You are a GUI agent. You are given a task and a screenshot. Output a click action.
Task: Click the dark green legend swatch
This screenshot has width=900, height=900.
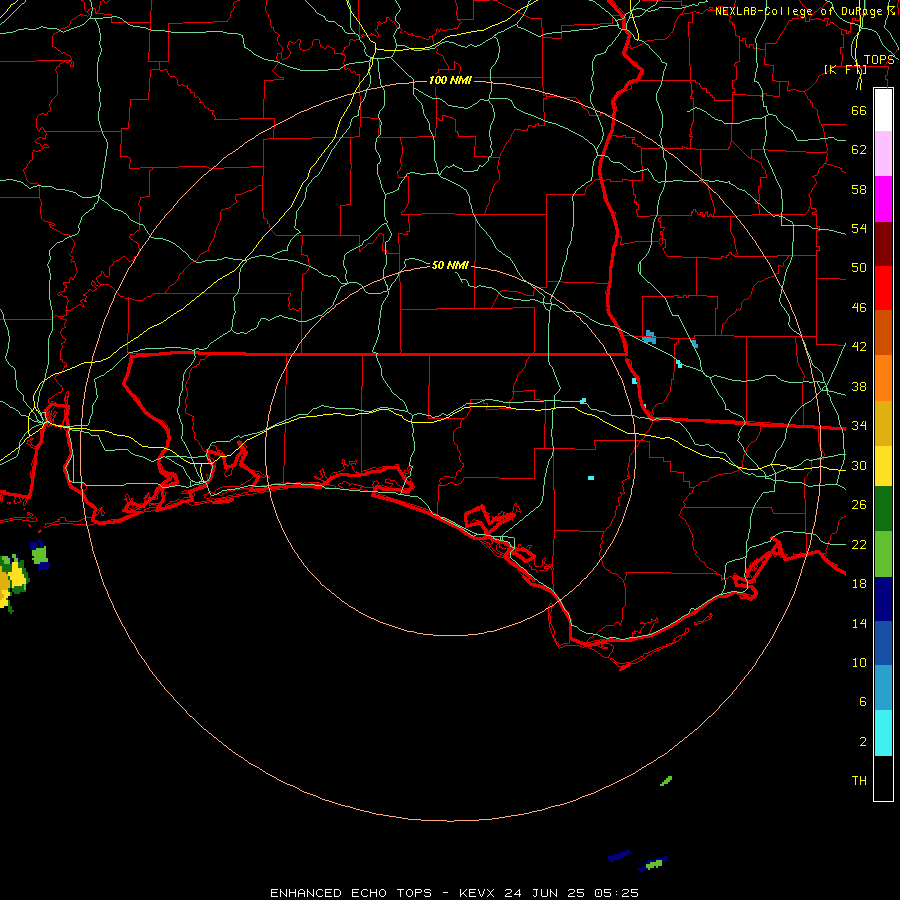point(883,509)
